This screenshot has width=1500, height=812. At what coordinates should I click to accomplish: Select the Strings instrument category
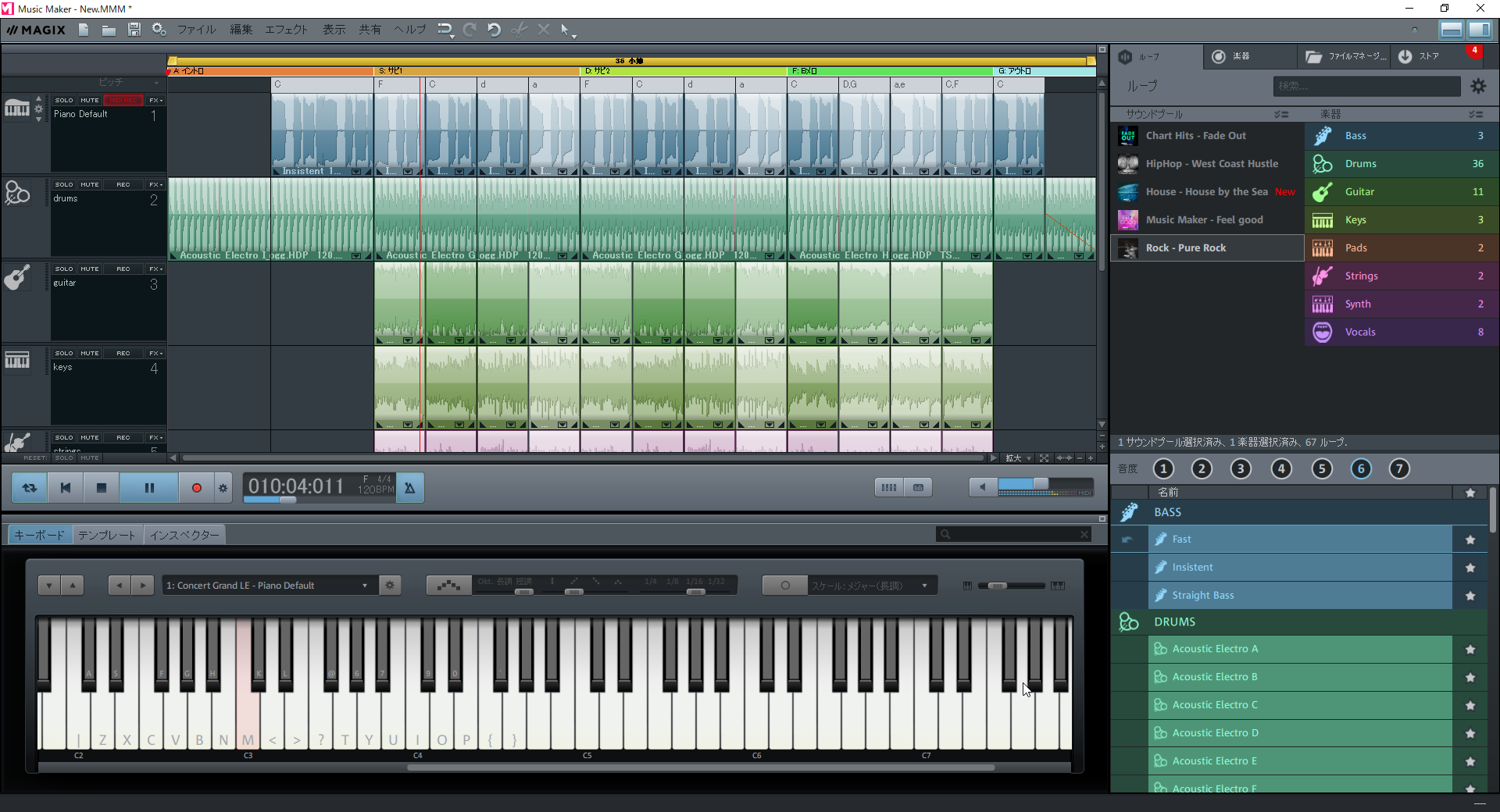pyautogui.click(x=1402, y=276)
